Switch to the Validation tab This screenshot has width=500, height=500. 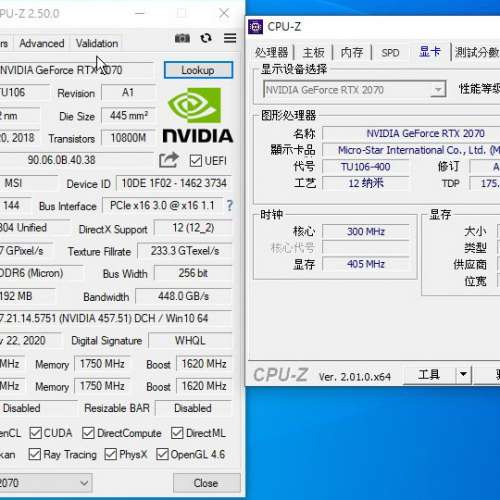(x=97, y=43)
